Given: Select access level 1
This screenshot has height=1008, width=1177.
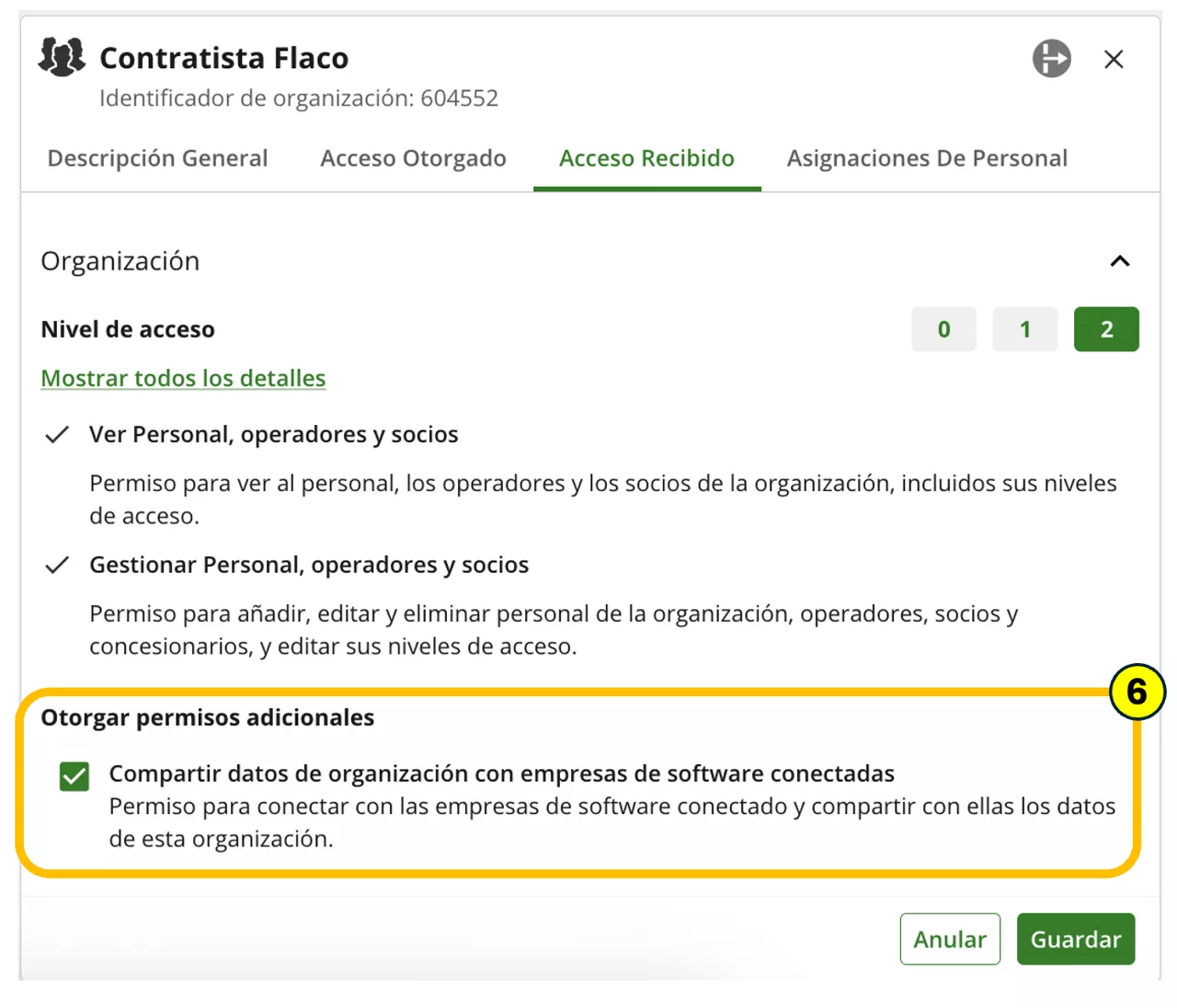Looking at the screenshot, I should 1024,328.
